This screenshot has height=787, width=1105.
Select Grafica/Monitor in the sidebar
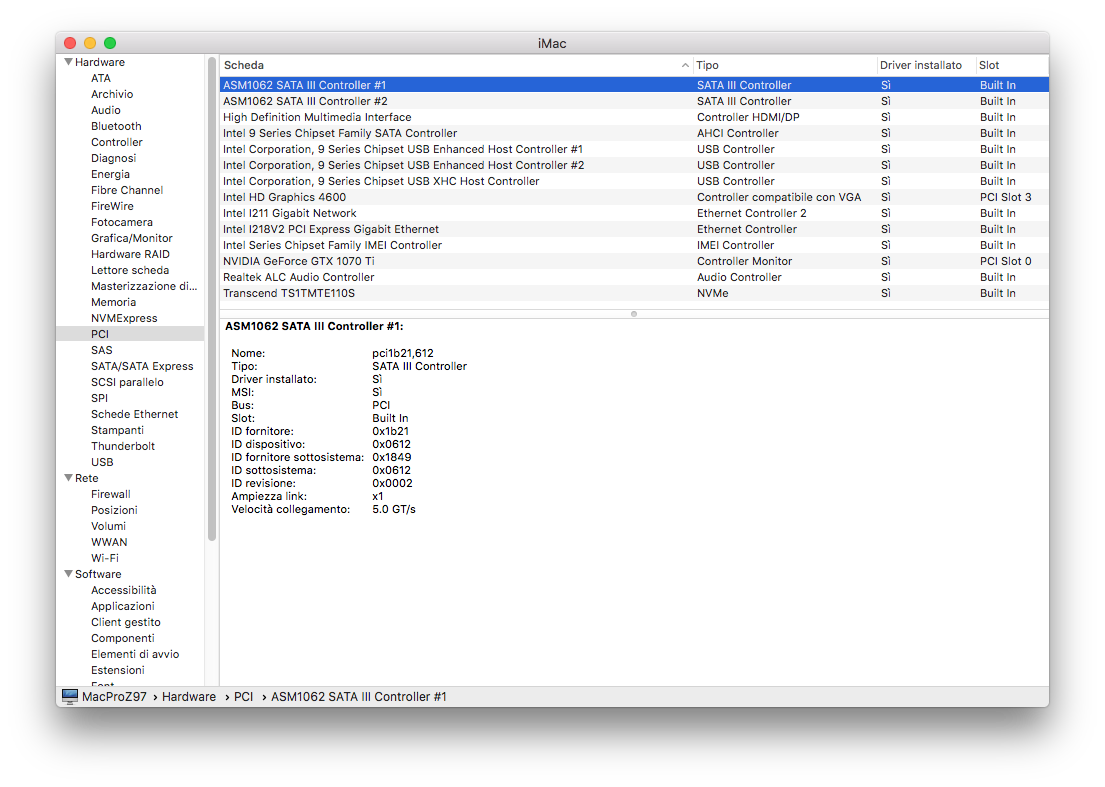point(132,238)
